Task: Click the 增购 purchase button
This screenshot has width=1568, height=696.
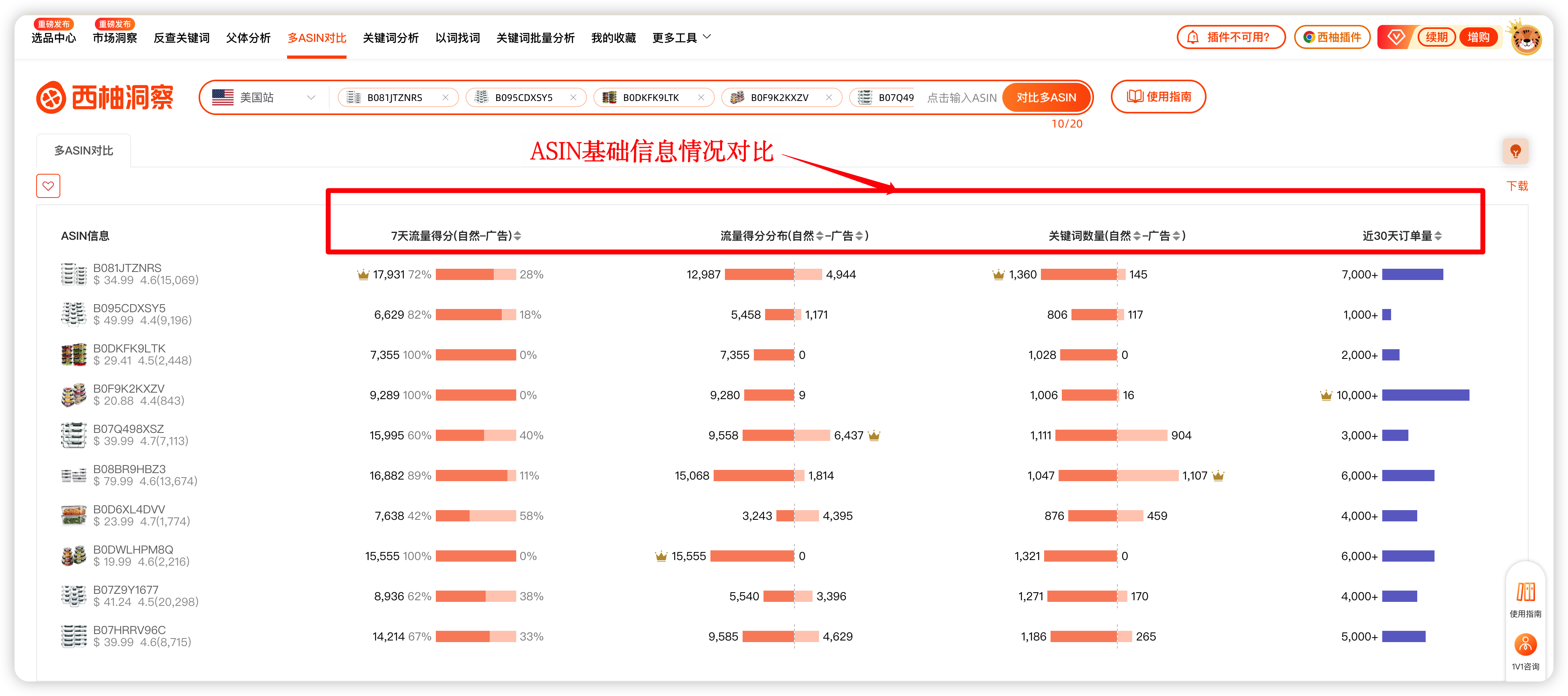Action: tap(1478, 37)
